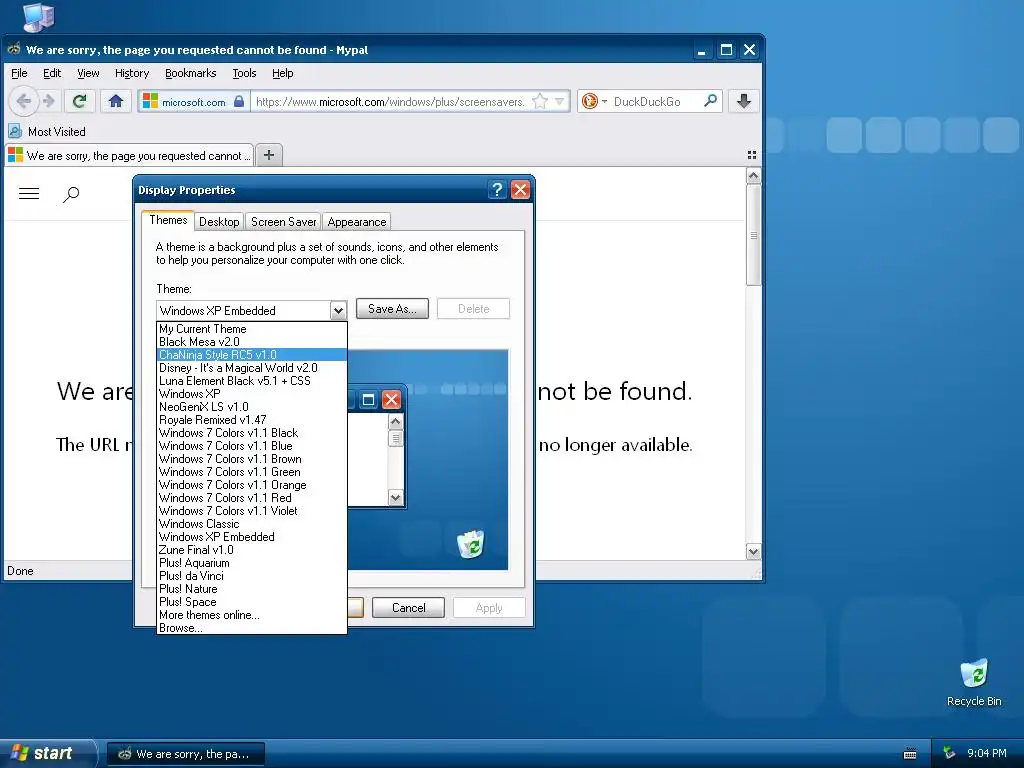Choose Royale Remixed v1.47 theme
1024x768 pixels.
pos(251,420)
